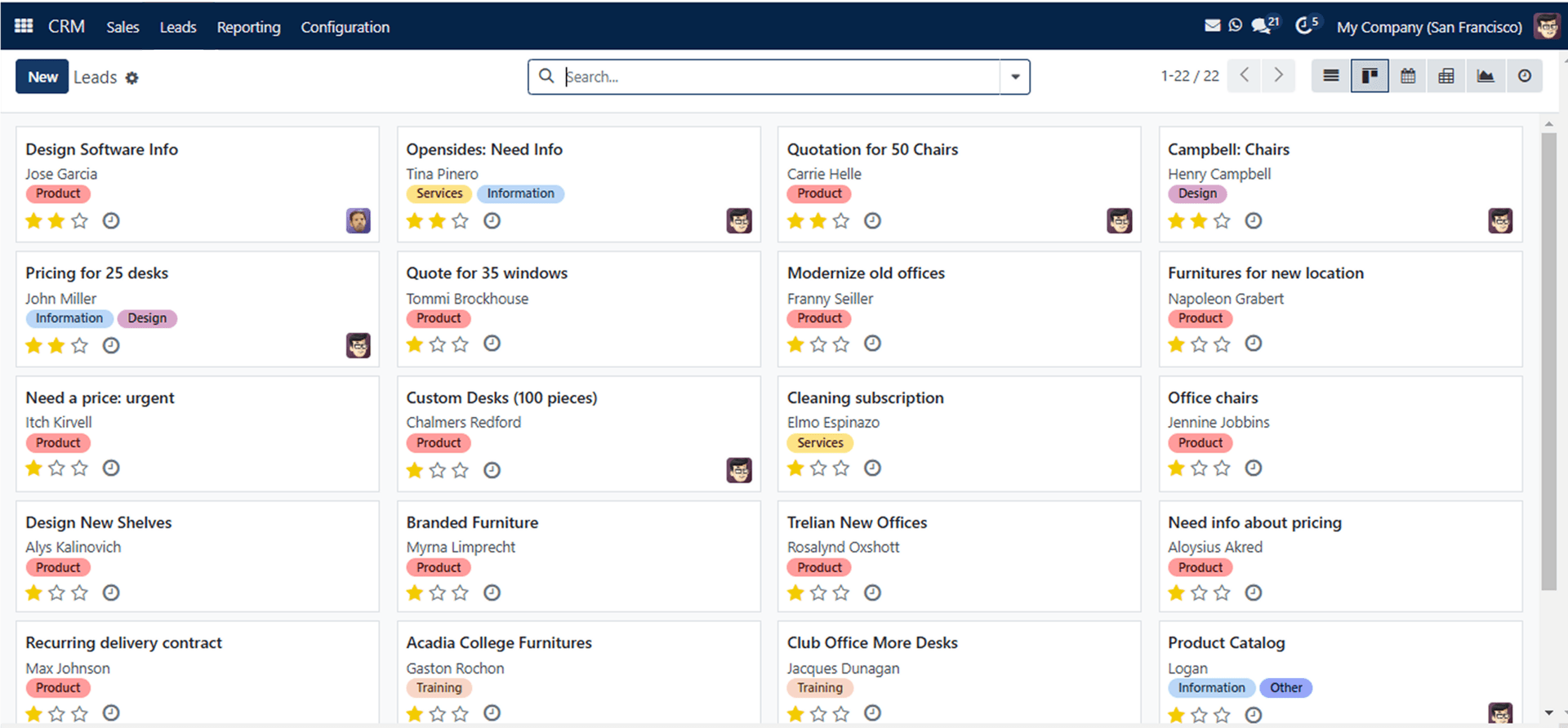1568x728 pixels.
Task: Set third star on Design Software Info card
Action: point(79,220)
